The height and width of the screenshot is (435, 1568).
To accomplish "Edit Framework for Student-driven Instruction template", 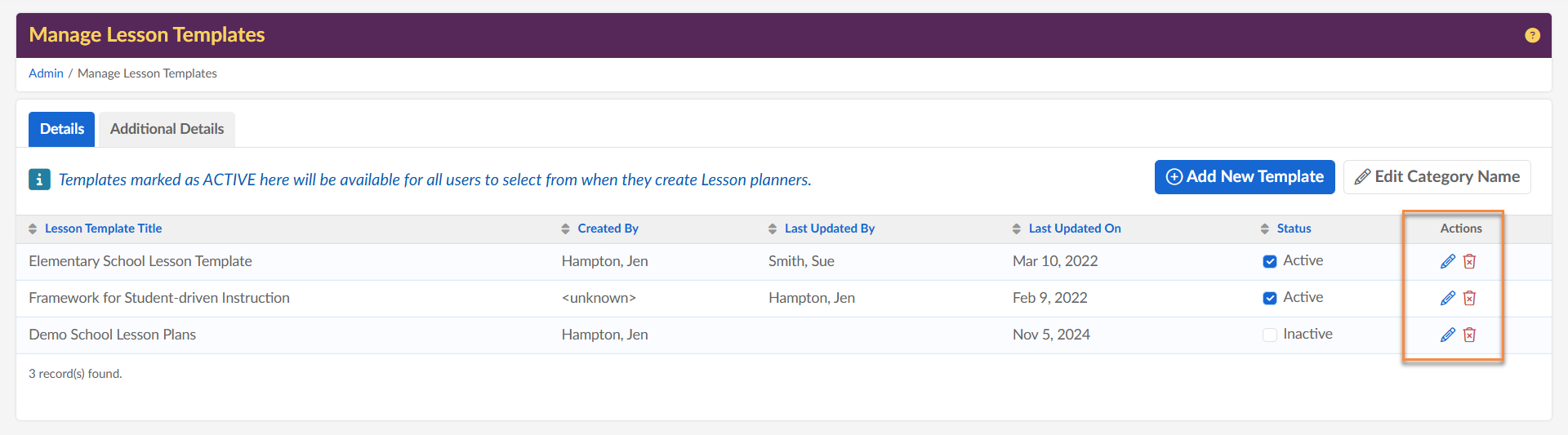I will tap(1447, 298).
